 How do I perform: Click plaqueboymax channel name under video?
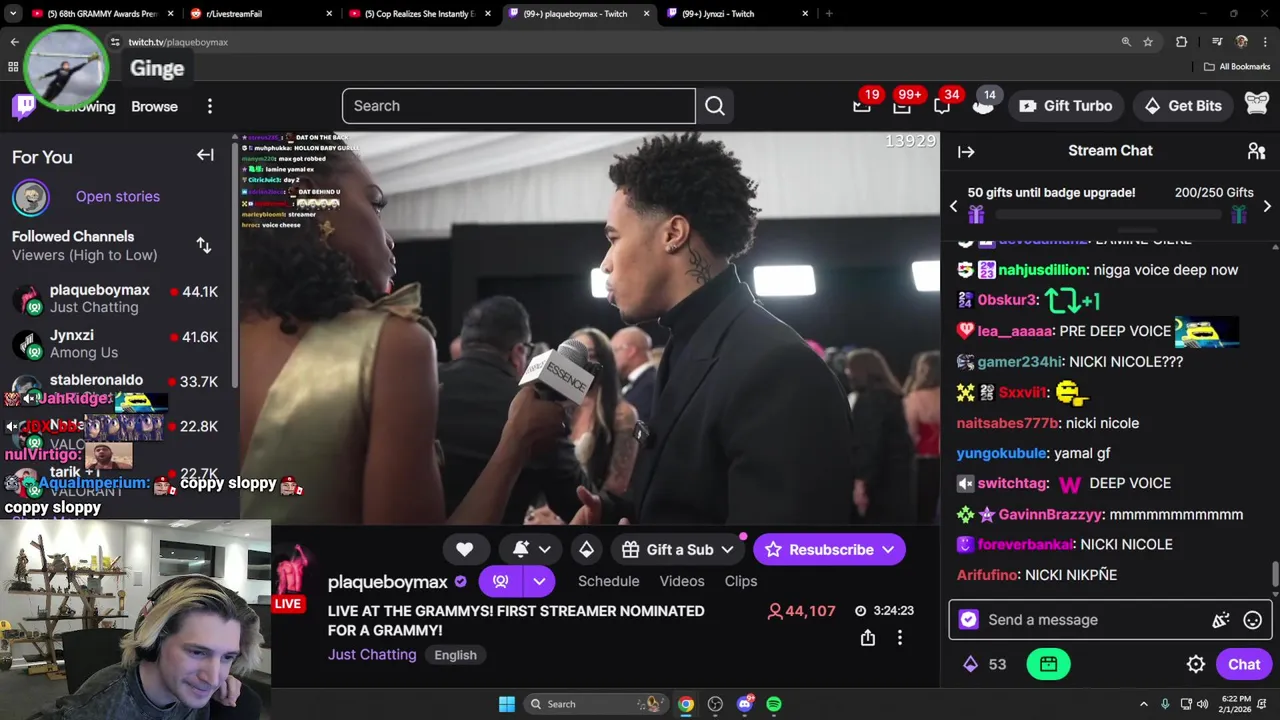(x=388, y=582)
